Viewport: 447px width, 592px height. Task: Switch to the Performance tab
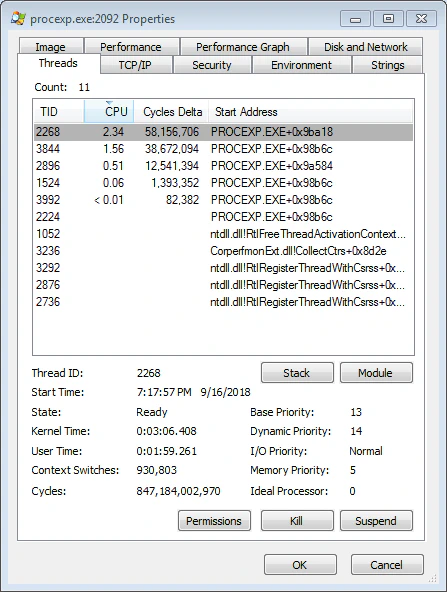[x=131, y=47]
